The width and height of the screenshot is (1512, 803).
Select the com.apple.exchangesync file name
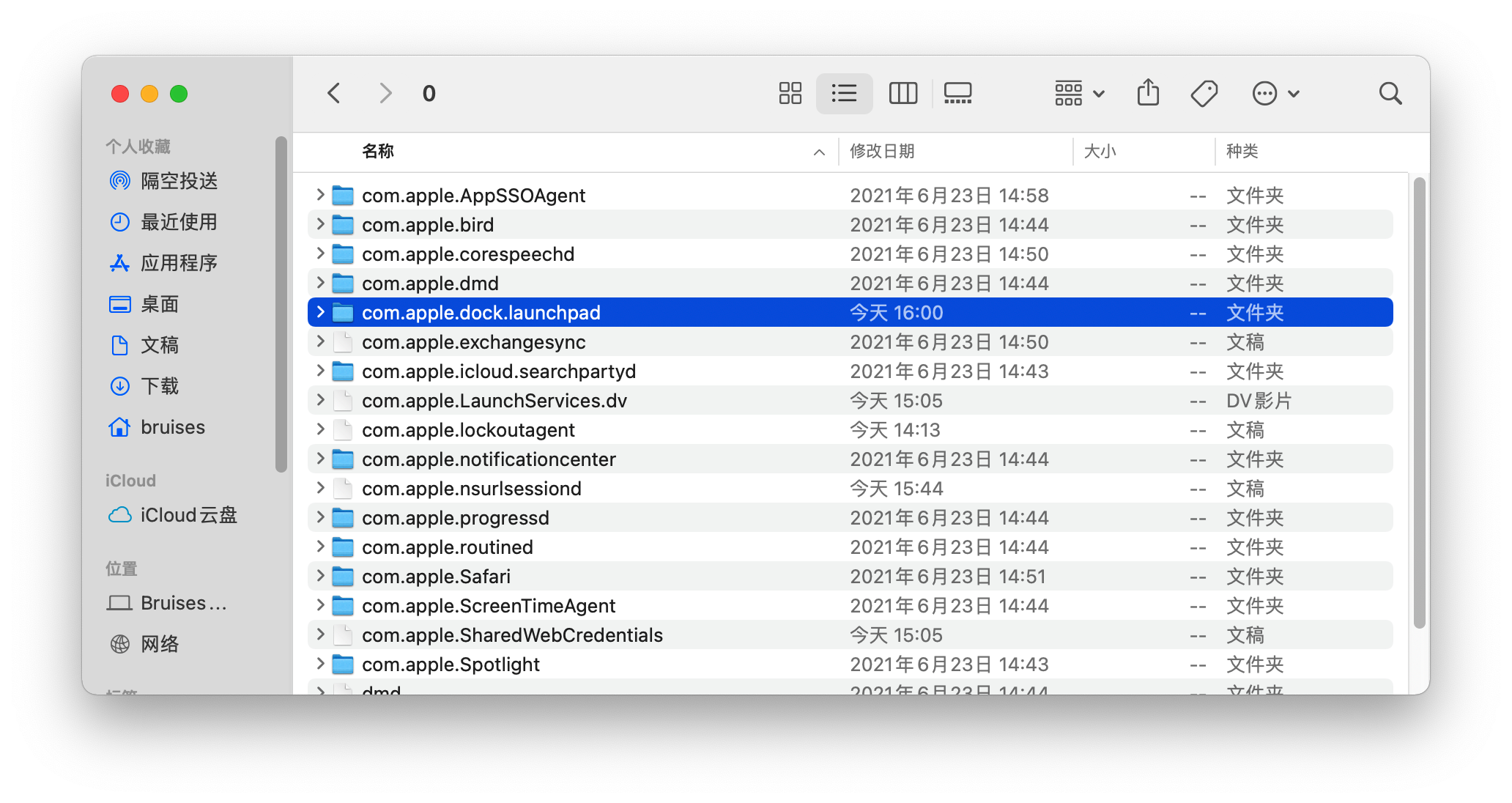coord(474,342)
